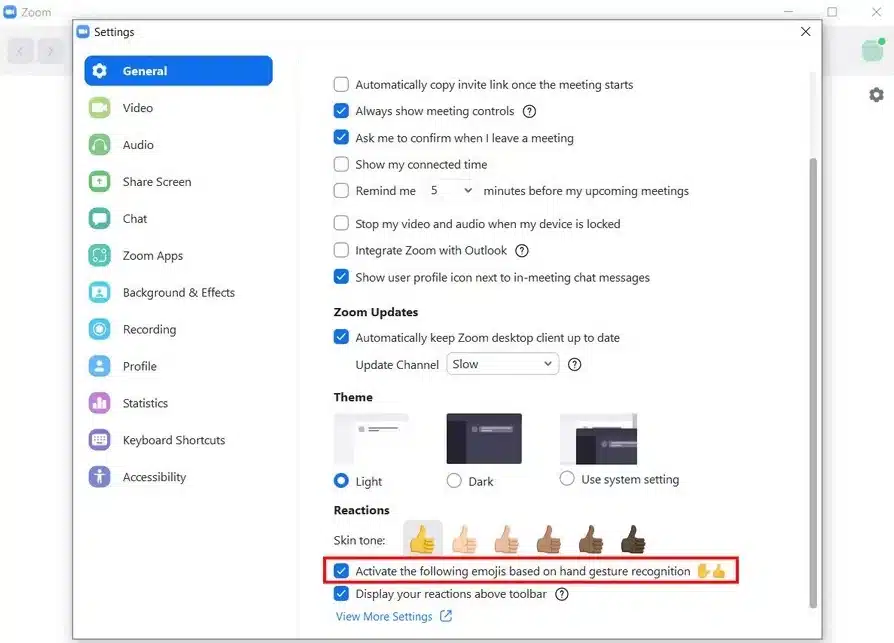Uncheck Show user profile icon in chat

pyautogui.click(x=341, y=276)
